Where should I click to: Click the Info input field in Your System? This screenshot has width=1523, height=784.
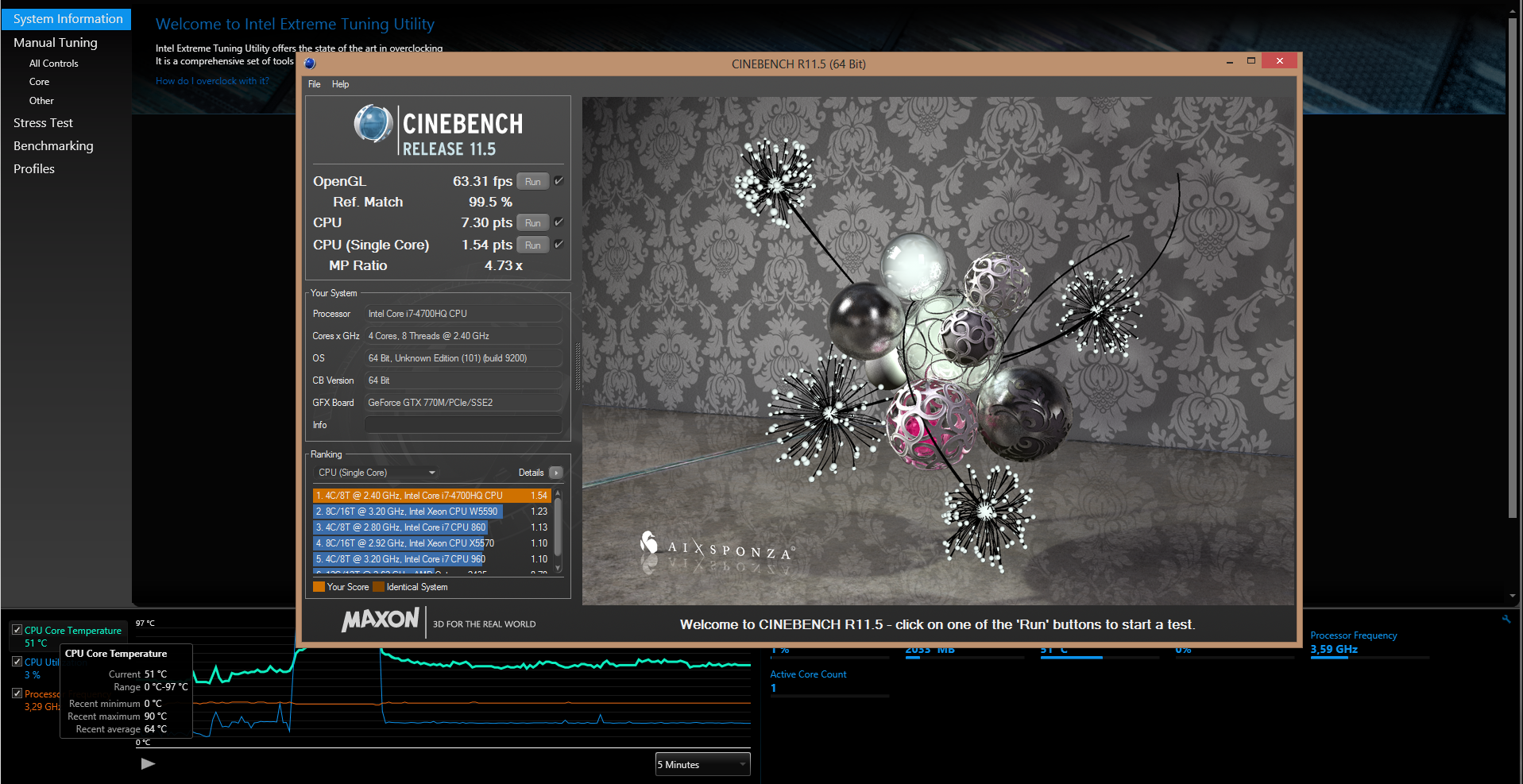(x=463, y=425)
